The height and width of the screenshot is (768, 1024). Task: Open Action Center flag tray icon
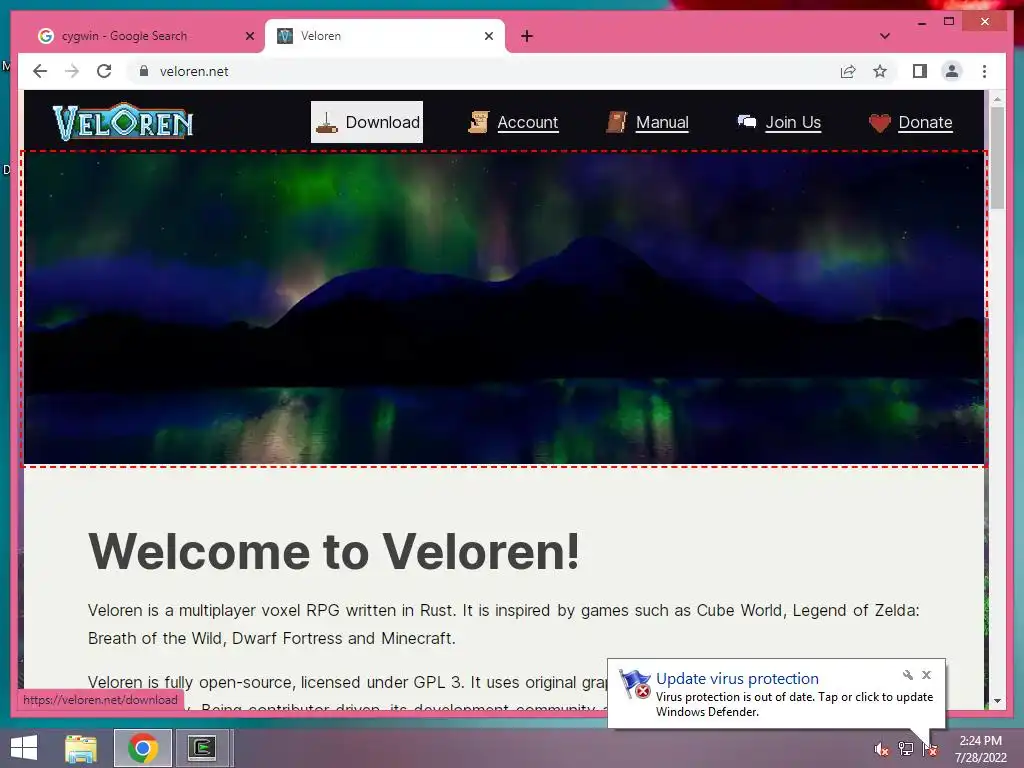(x=930, y=749)
